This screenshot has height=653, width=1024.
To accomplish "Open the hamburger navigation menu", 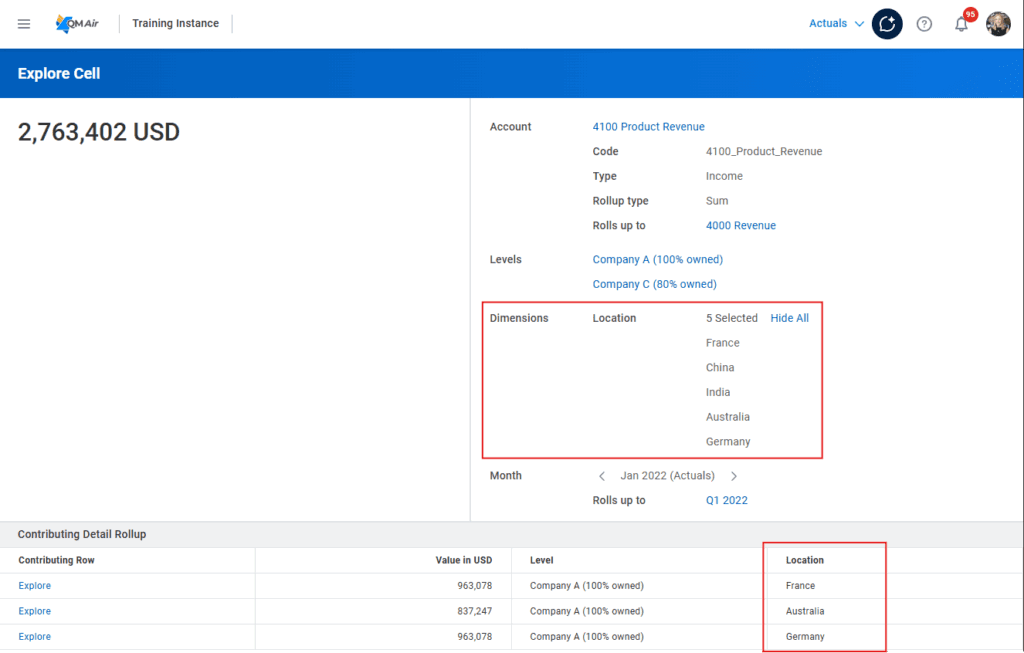I will pos(23,23).
